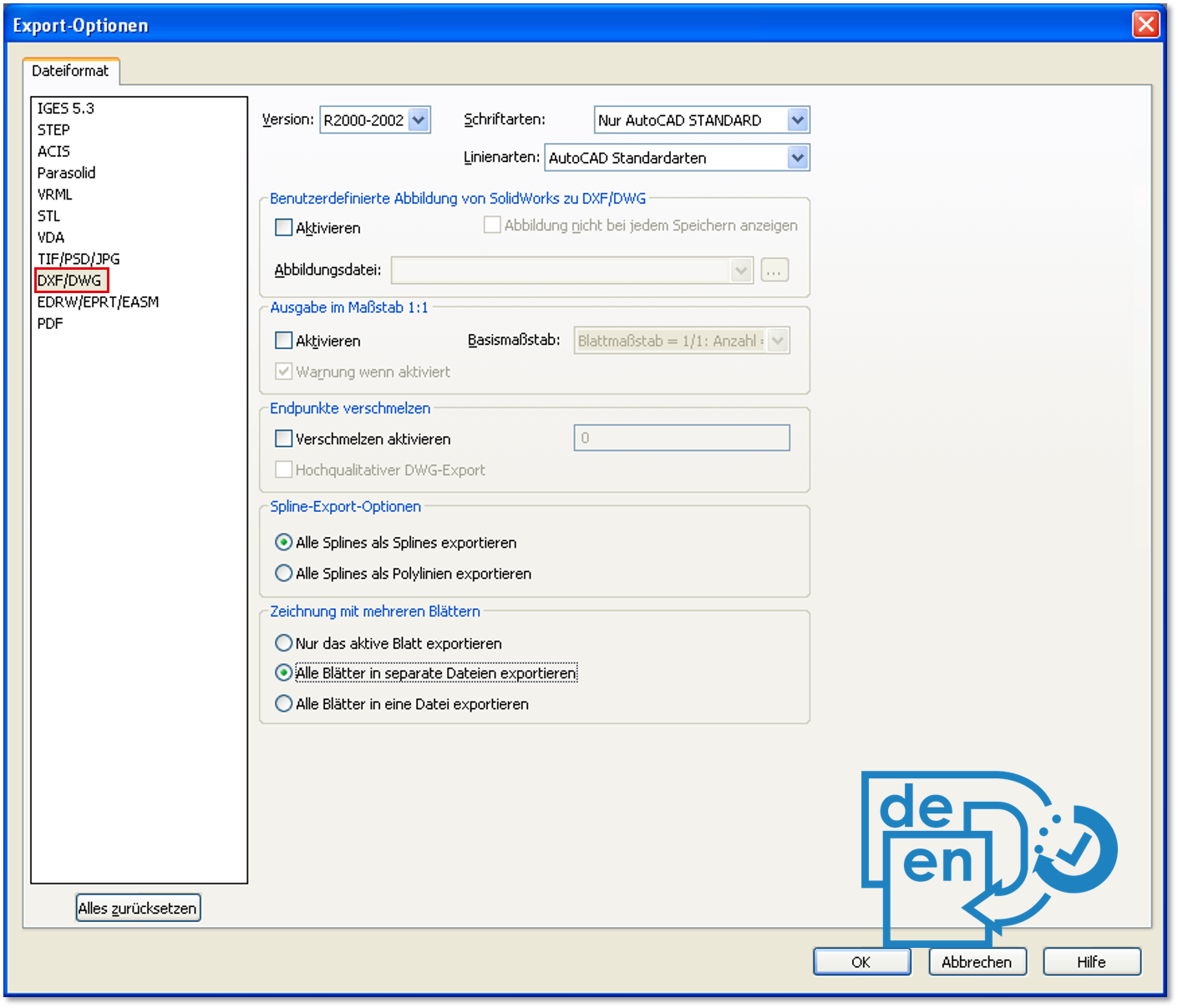Choose Nur das aktive Blatt exportieren
The width and height of the screenshot is (1178, 1008).
click(x=284, y=644)
